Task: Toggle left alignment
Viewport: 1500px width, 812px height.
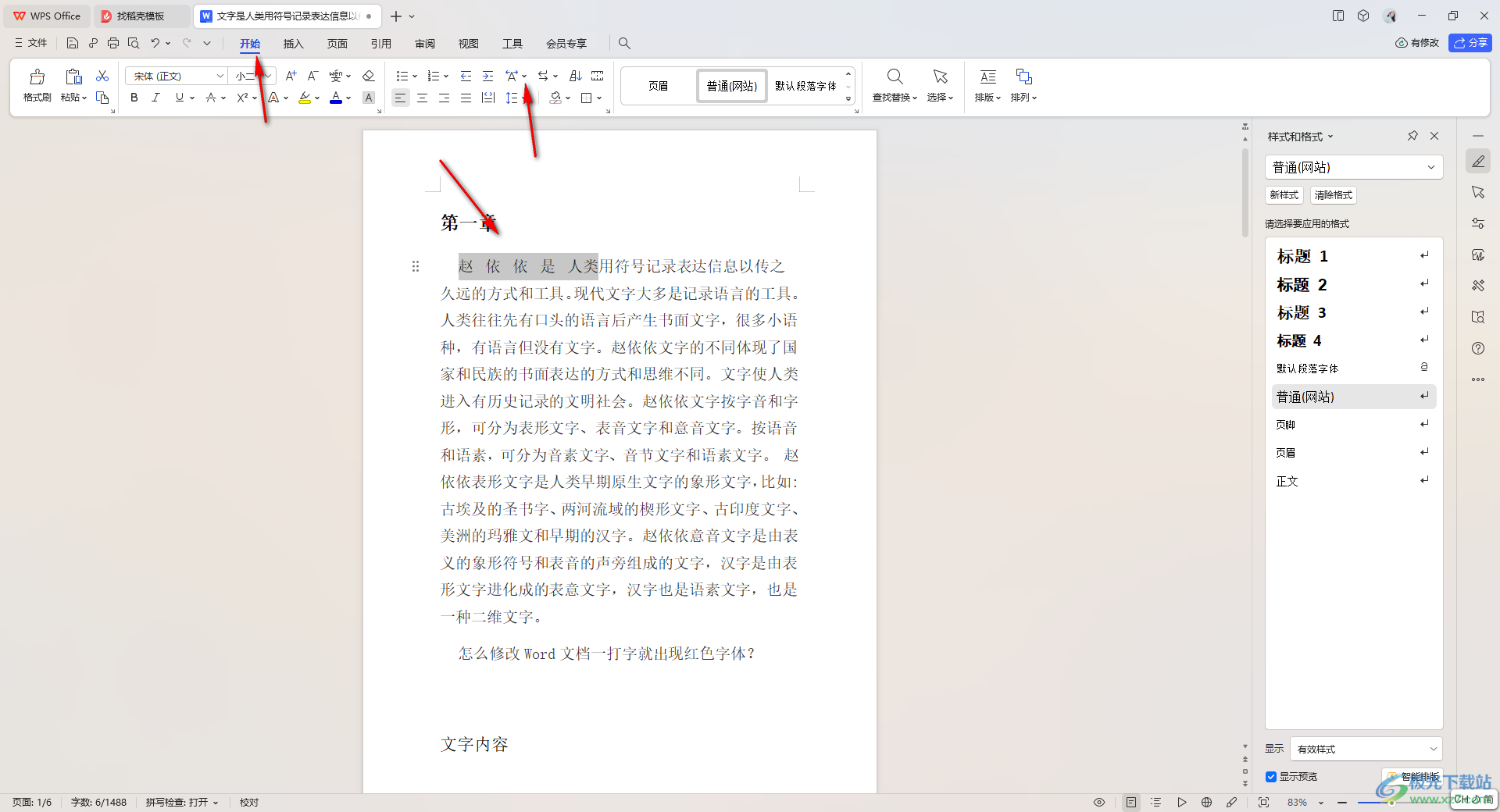Action: (x=400, y=98)
